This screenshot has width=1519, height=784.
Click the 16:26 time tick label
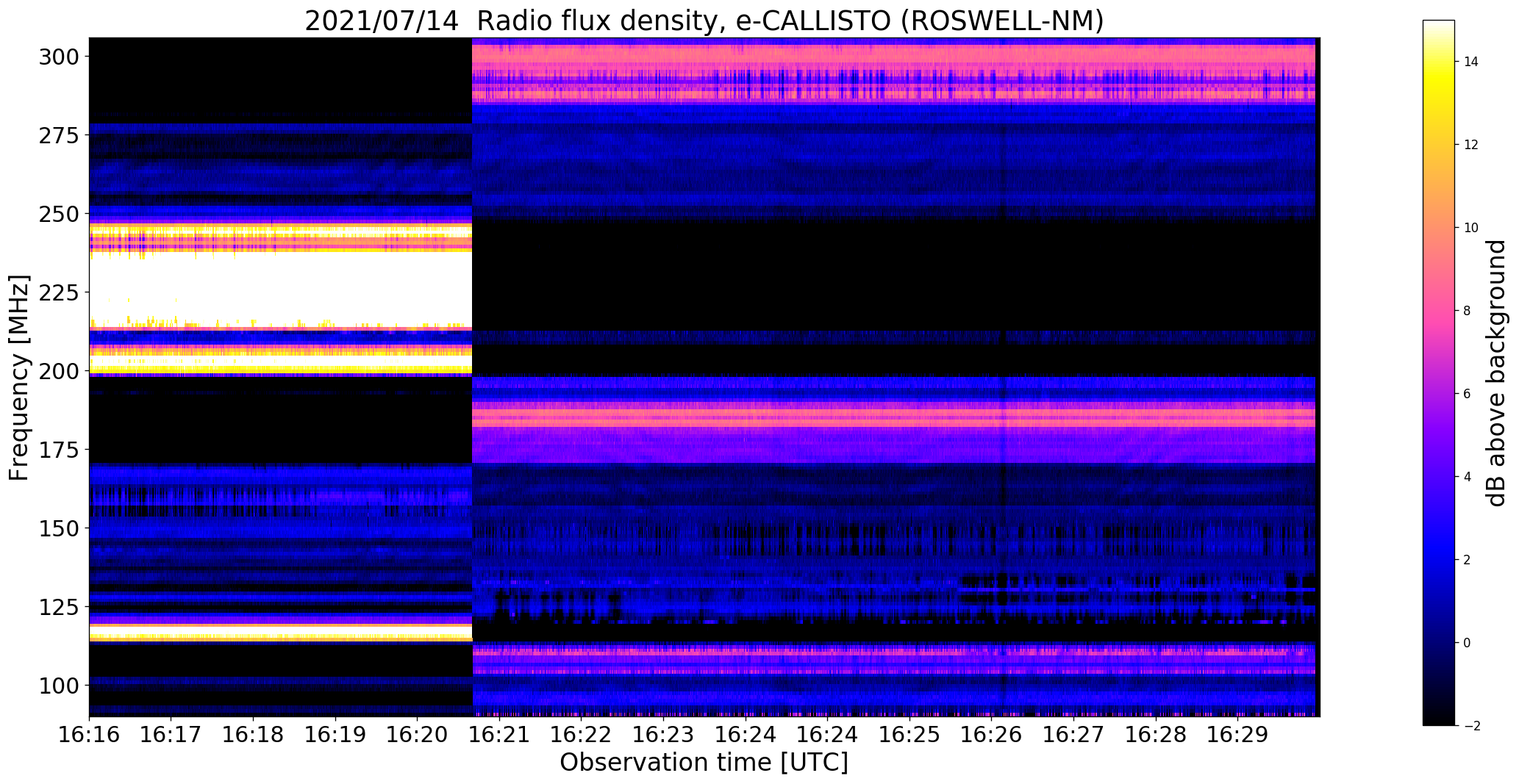tap(992, 735)
